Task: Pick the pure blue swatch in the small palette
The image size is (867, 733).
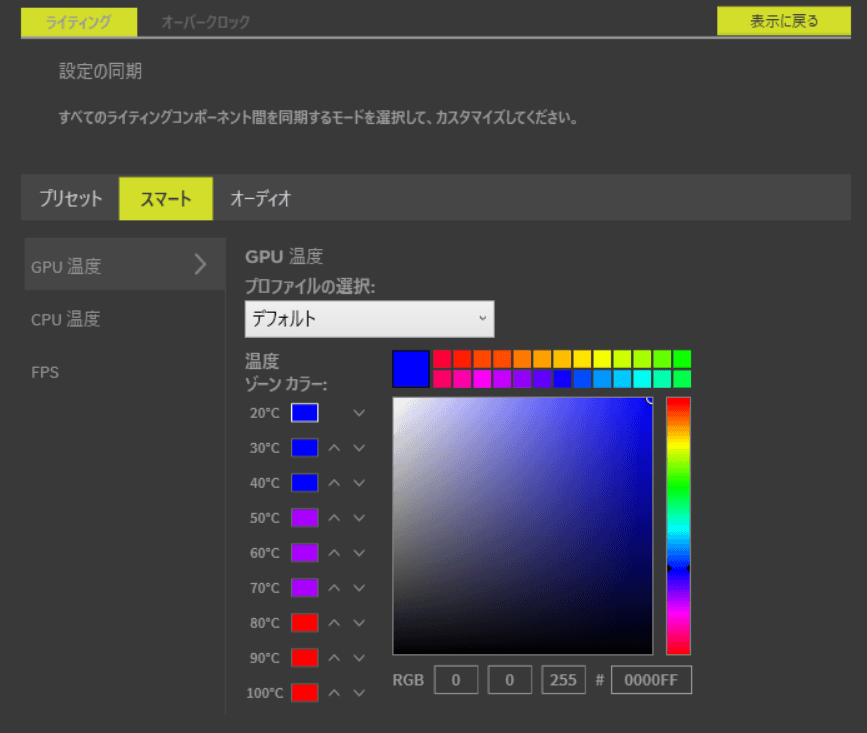Action: click(562, 379)
